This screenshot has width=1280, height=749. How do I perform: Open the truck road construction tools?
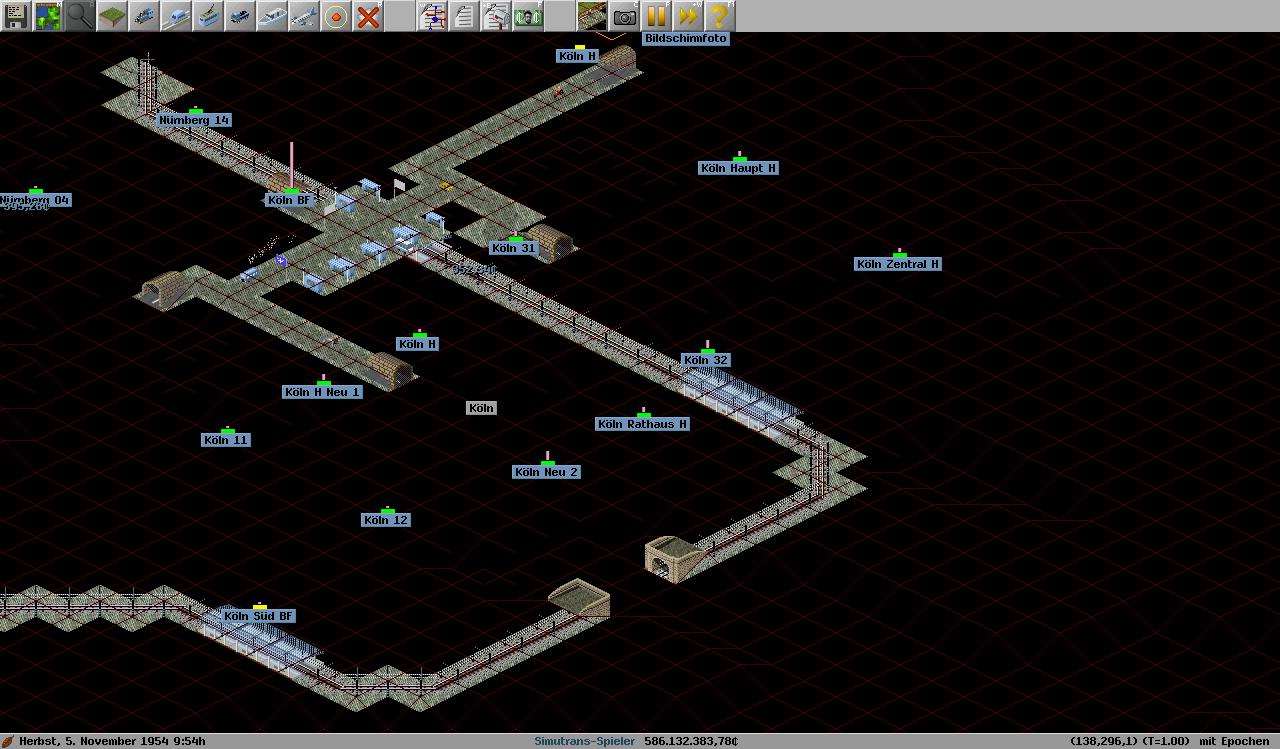pos(240,16)
